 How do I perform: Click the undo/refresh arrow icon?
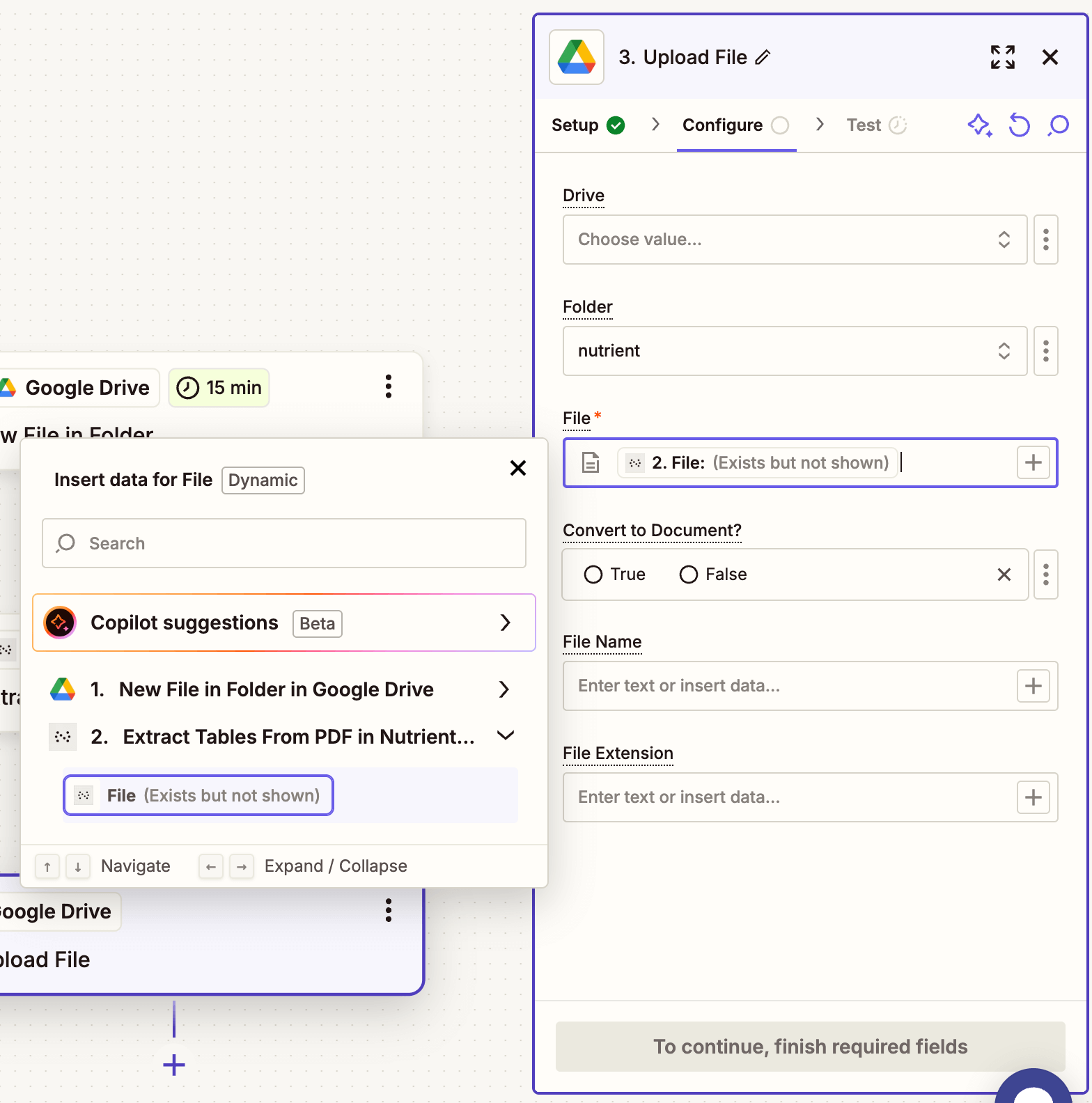point(1019,125)
